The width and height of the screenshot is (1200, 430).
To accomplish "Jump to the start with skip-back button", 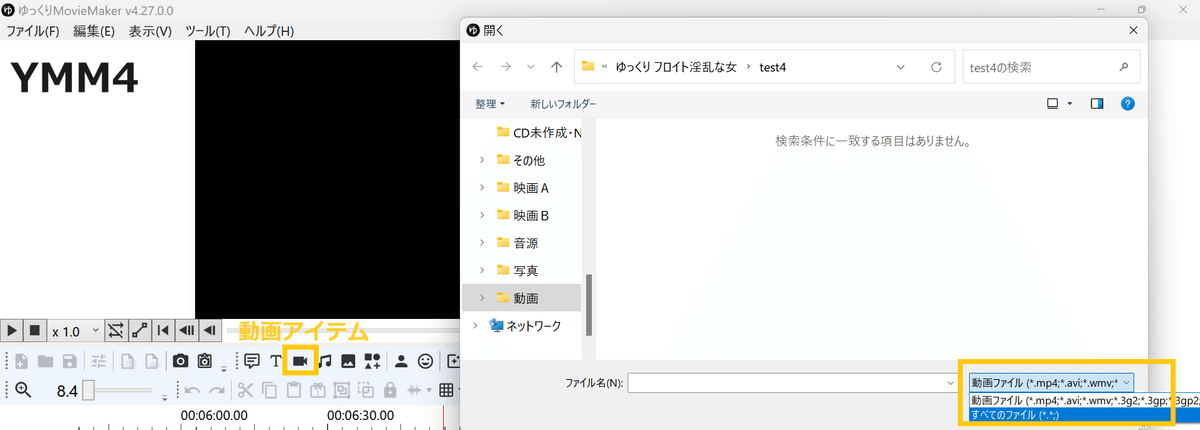I will 163,330.
